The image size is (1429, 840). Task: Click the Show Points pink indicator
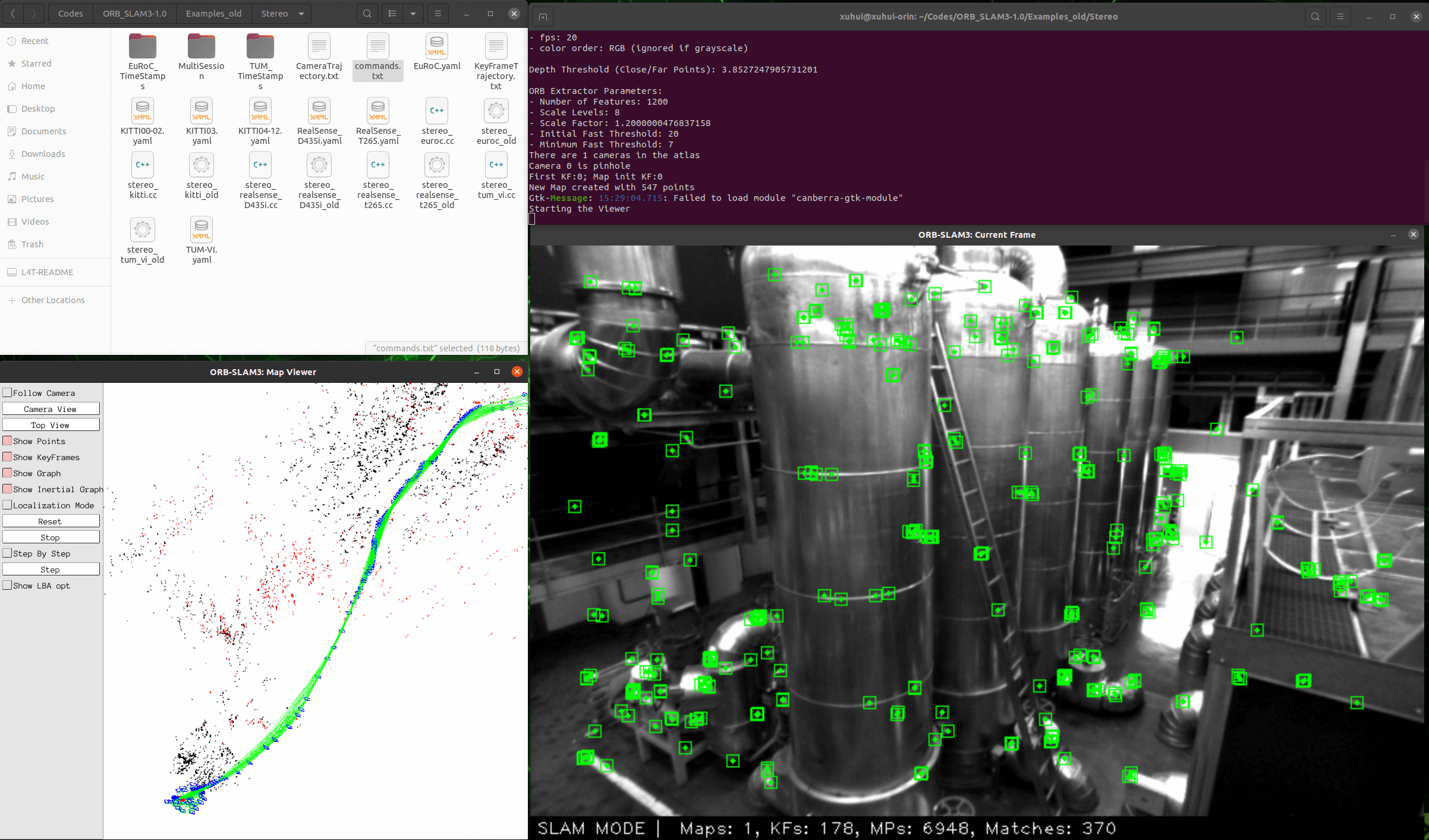pyautogui.click(x=8, y=441)
